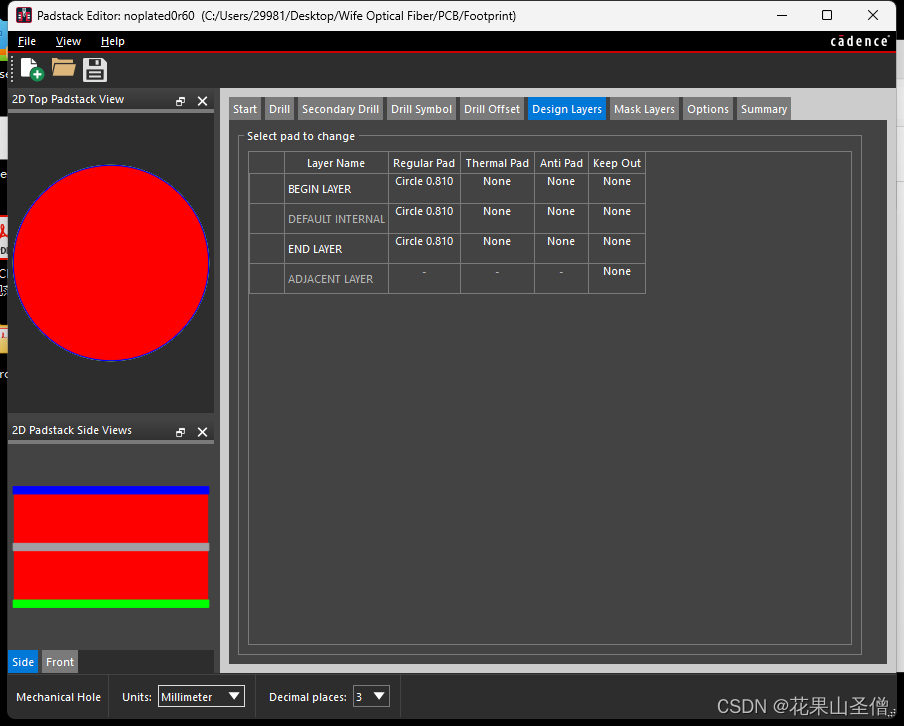Open the View menu
The height and width of the screenshot is (726, 904).
coord(67,41)
